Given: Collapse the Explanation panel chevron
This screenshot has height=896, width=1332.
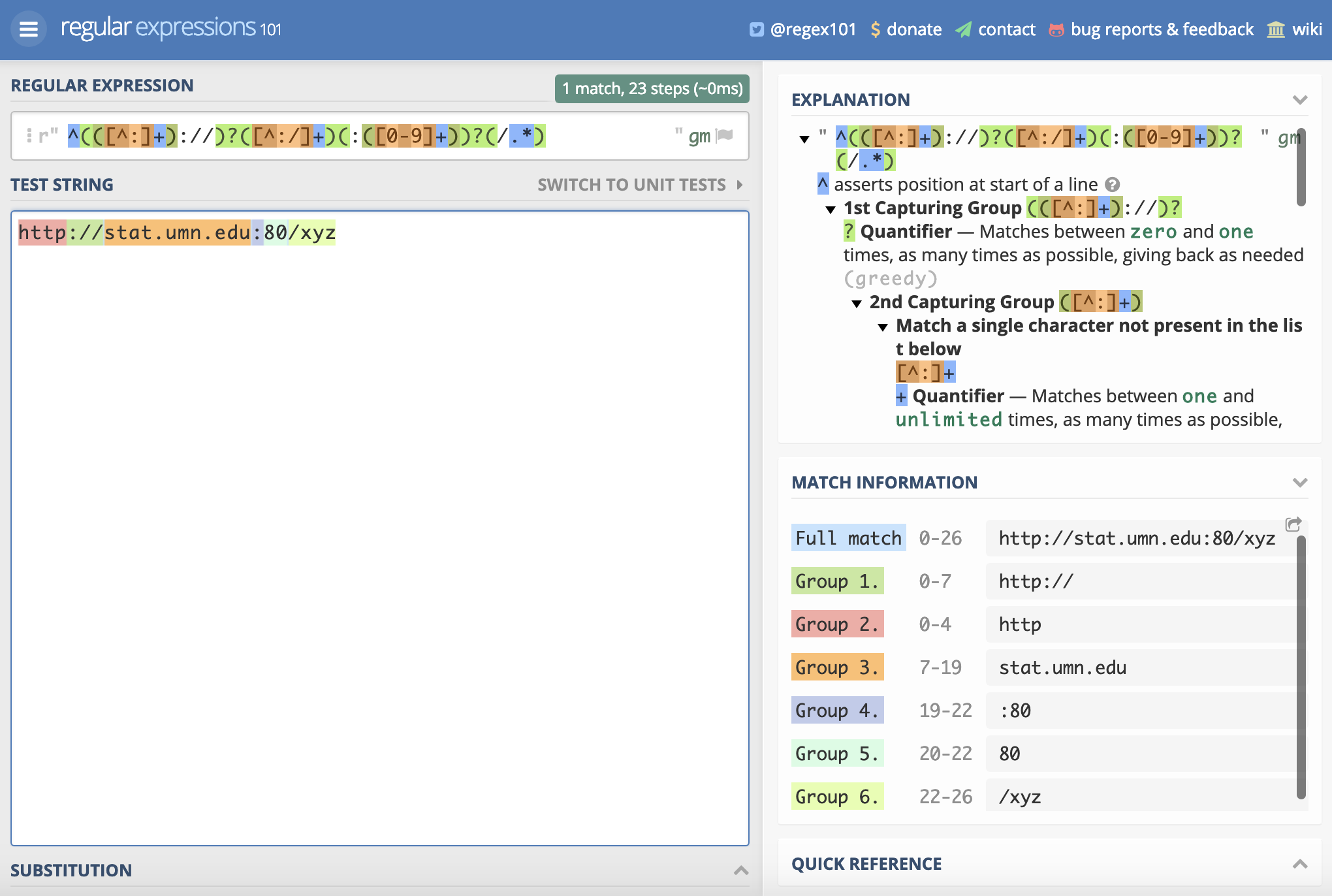Looking at the screenshot, I should coord(1299,100).
